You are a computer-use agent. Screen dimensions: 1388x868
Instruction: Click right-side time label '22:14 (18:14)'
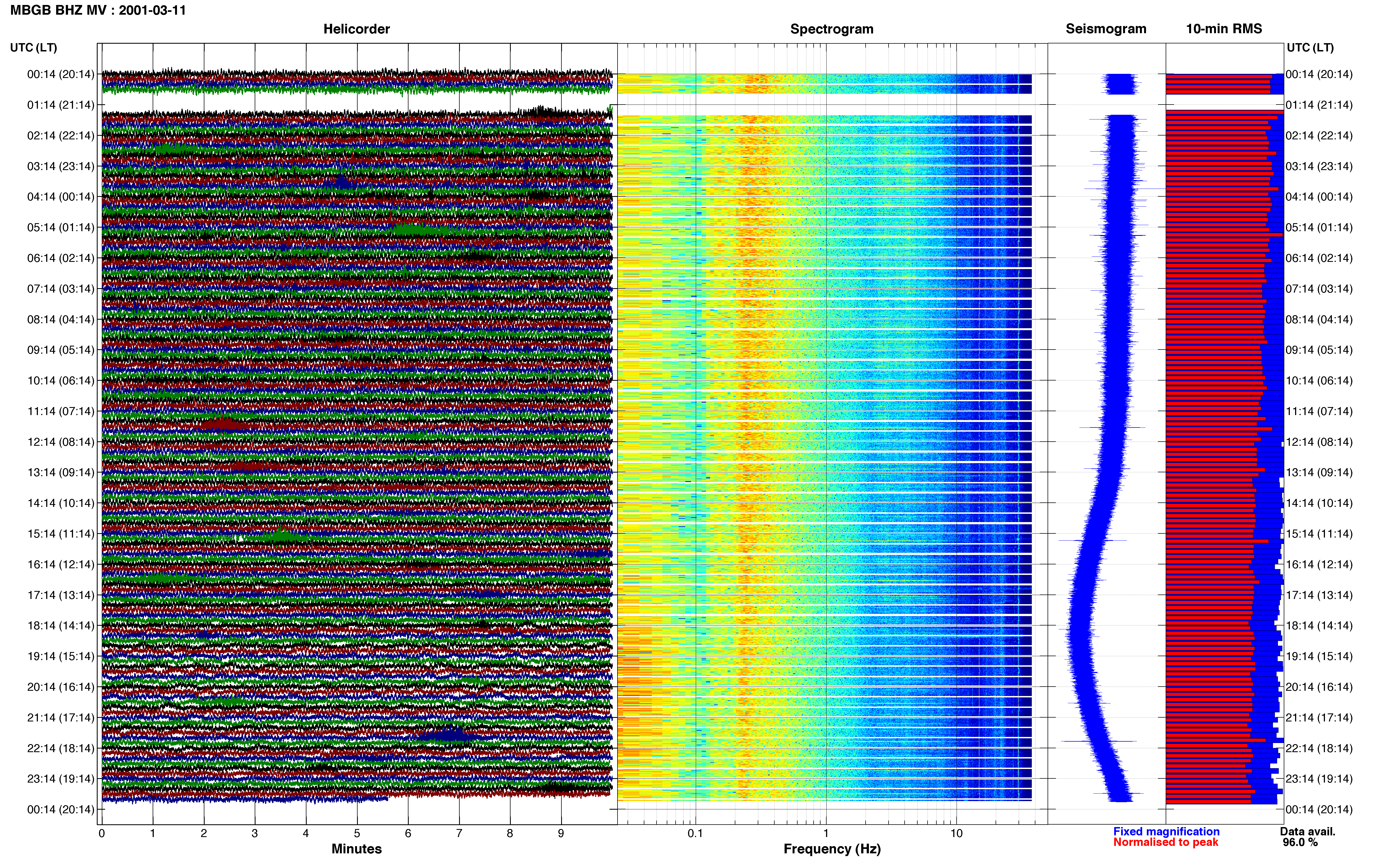click(1319, 748)
